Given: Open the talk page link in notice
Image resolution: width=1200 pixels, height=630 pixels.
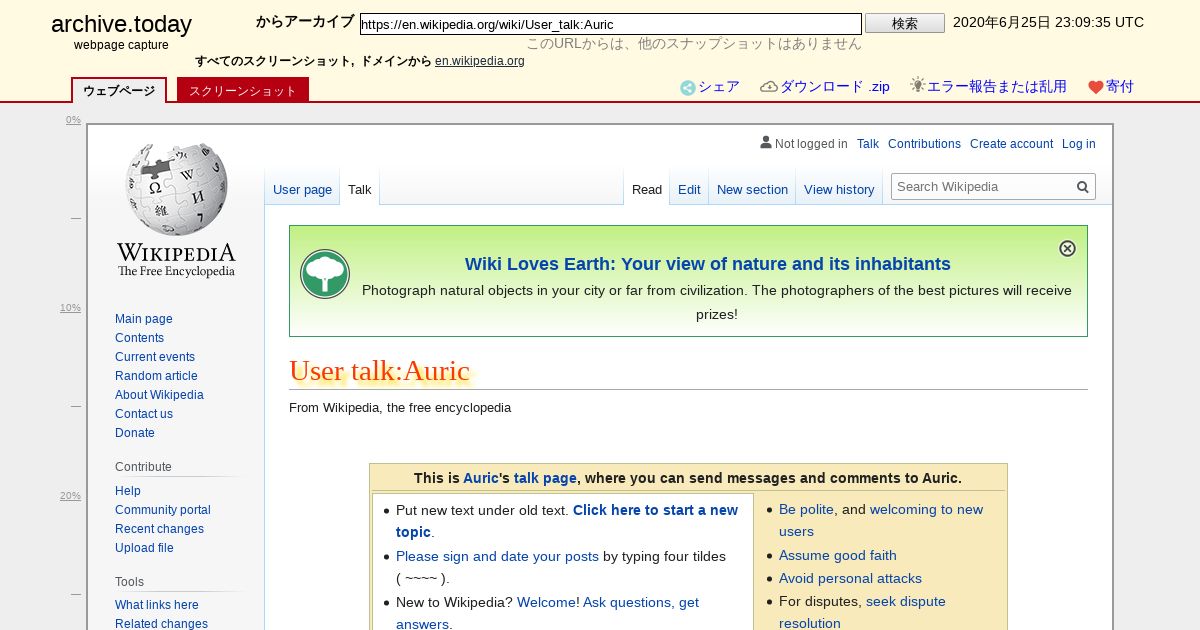Looking at the screenshot, I should pos(545,478).
